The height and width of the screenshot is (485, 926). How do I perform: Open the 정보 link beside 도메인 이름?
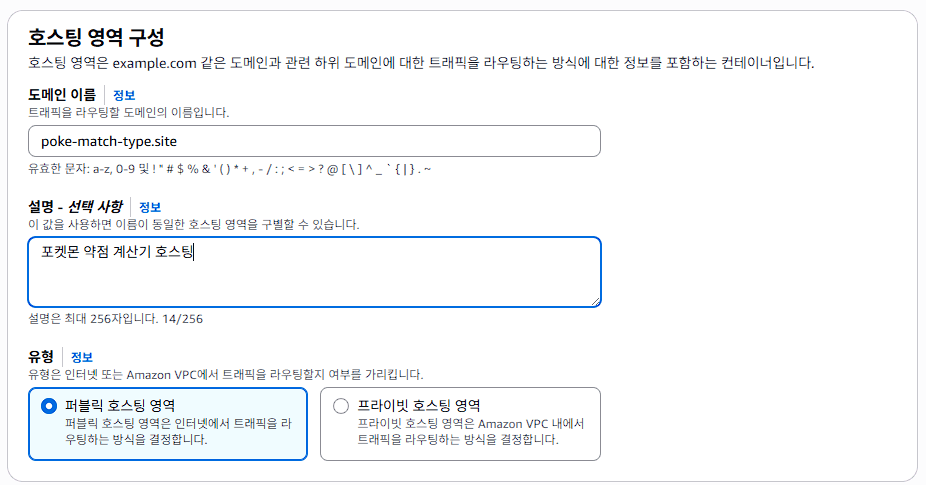124,95
